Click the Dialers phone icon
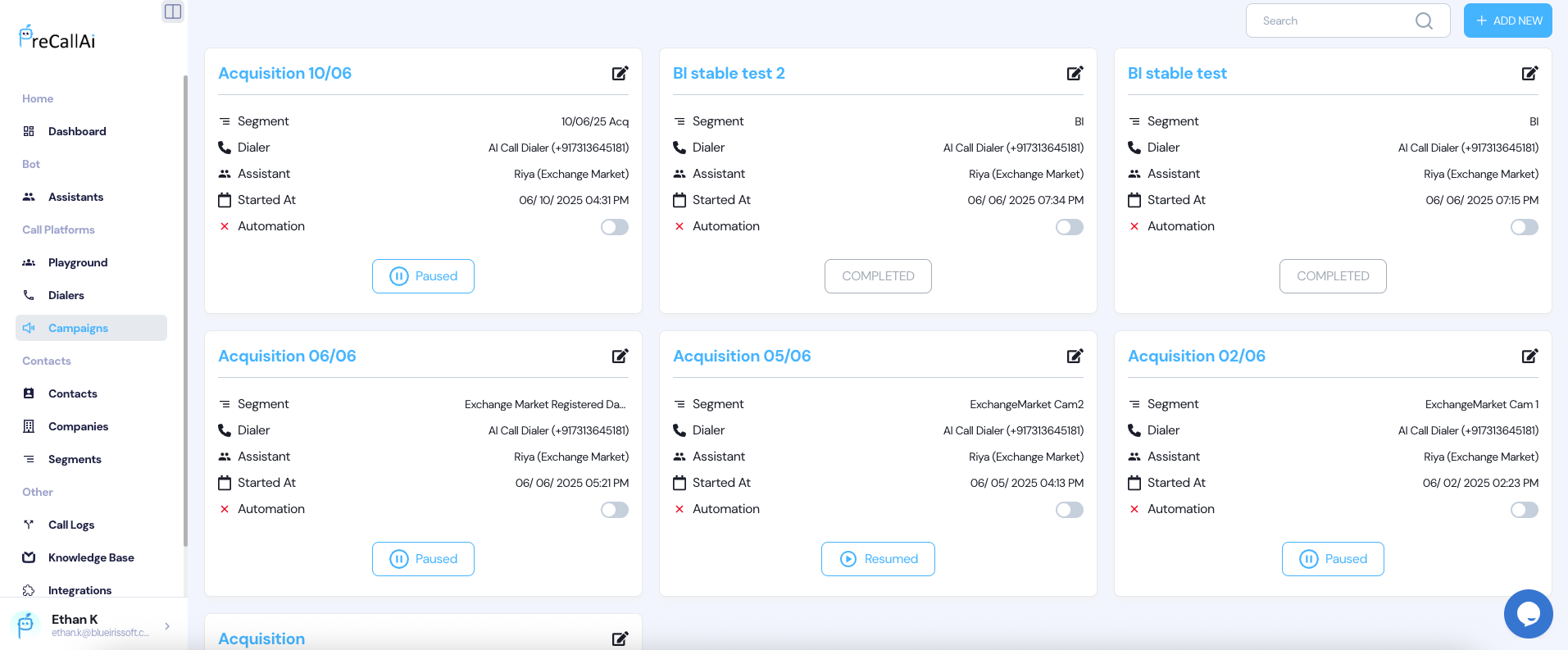 point(29,295)
